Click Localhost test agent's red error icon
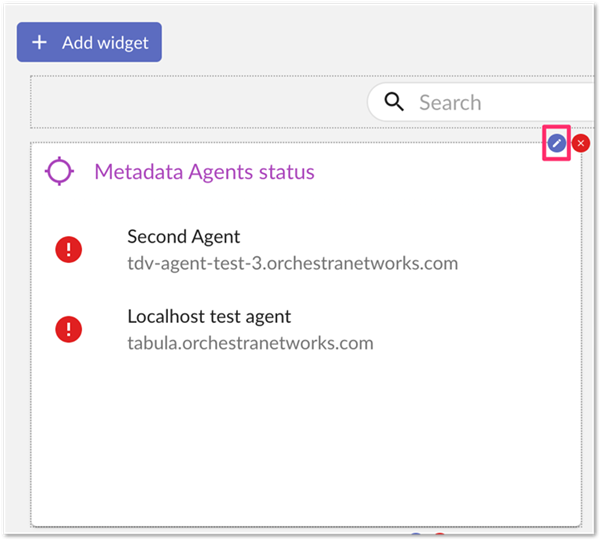Screen dimensions: 600x540 pos(68,329)
